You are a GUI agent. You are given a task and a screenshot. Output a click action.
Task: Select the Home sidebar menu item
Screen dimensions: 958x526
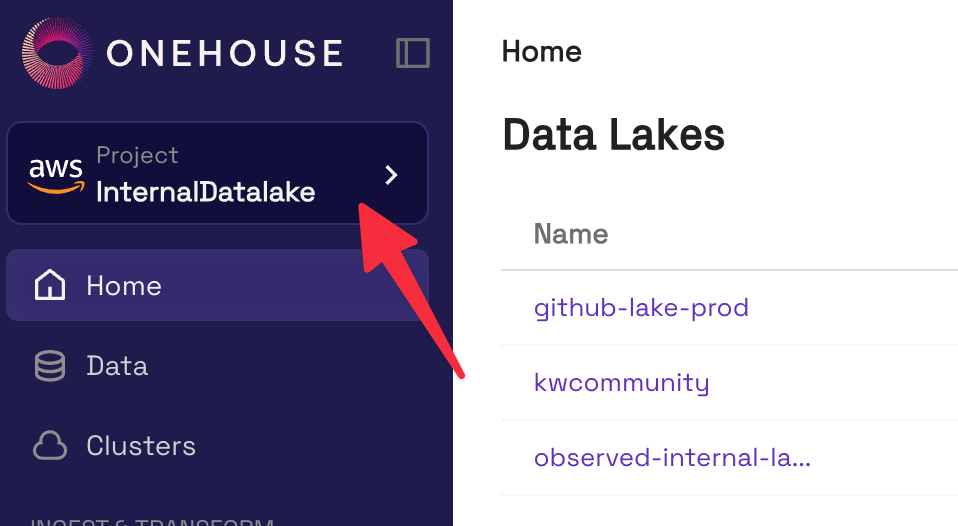tap(124, 286)
